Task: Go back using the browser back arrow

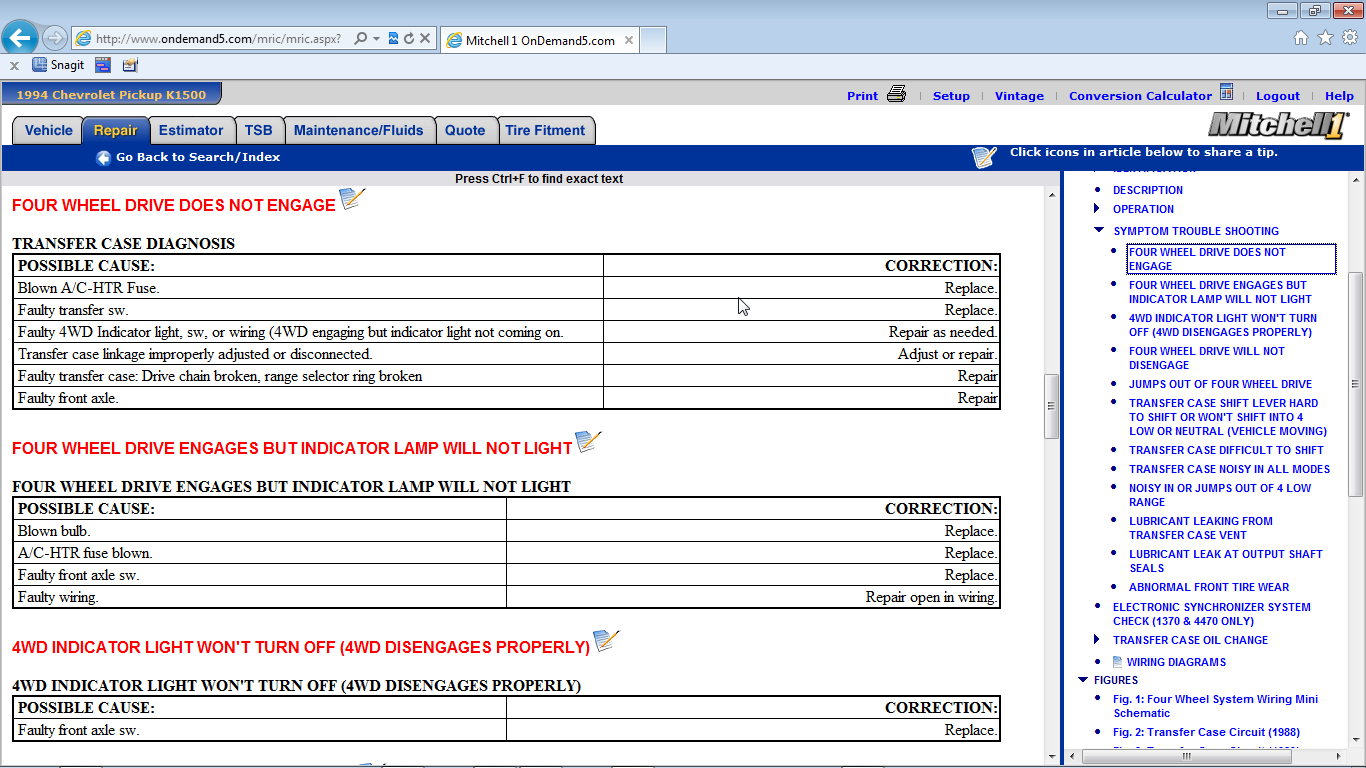Action: coord(20,39)
